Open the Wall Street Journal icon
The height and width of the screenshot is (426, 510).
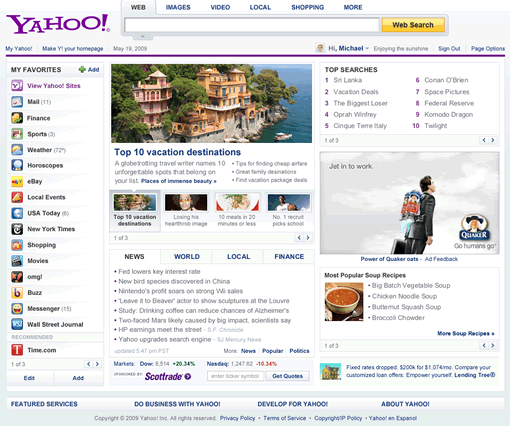[x=17, y=324]
